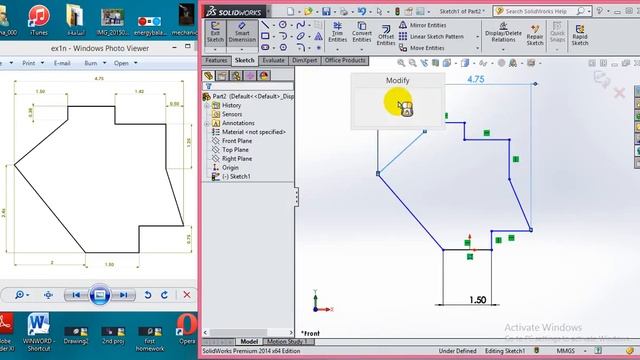Open the DisplayManager tab icon
This screenshot has width=640, height=360.
[x=264, y=76]
